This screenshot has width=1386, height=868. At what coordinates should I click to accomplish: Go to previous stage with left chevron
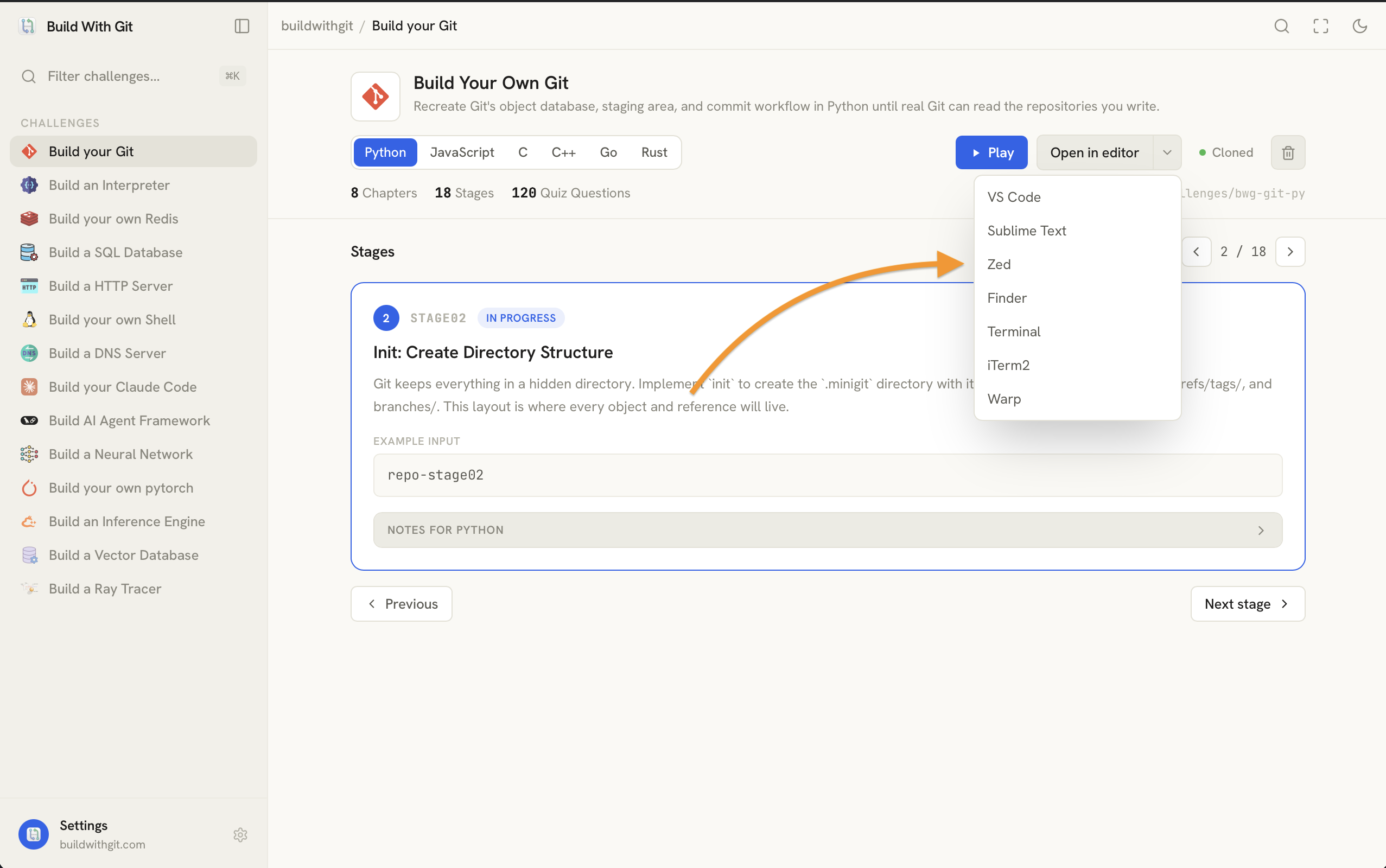tap(1197, 251)
